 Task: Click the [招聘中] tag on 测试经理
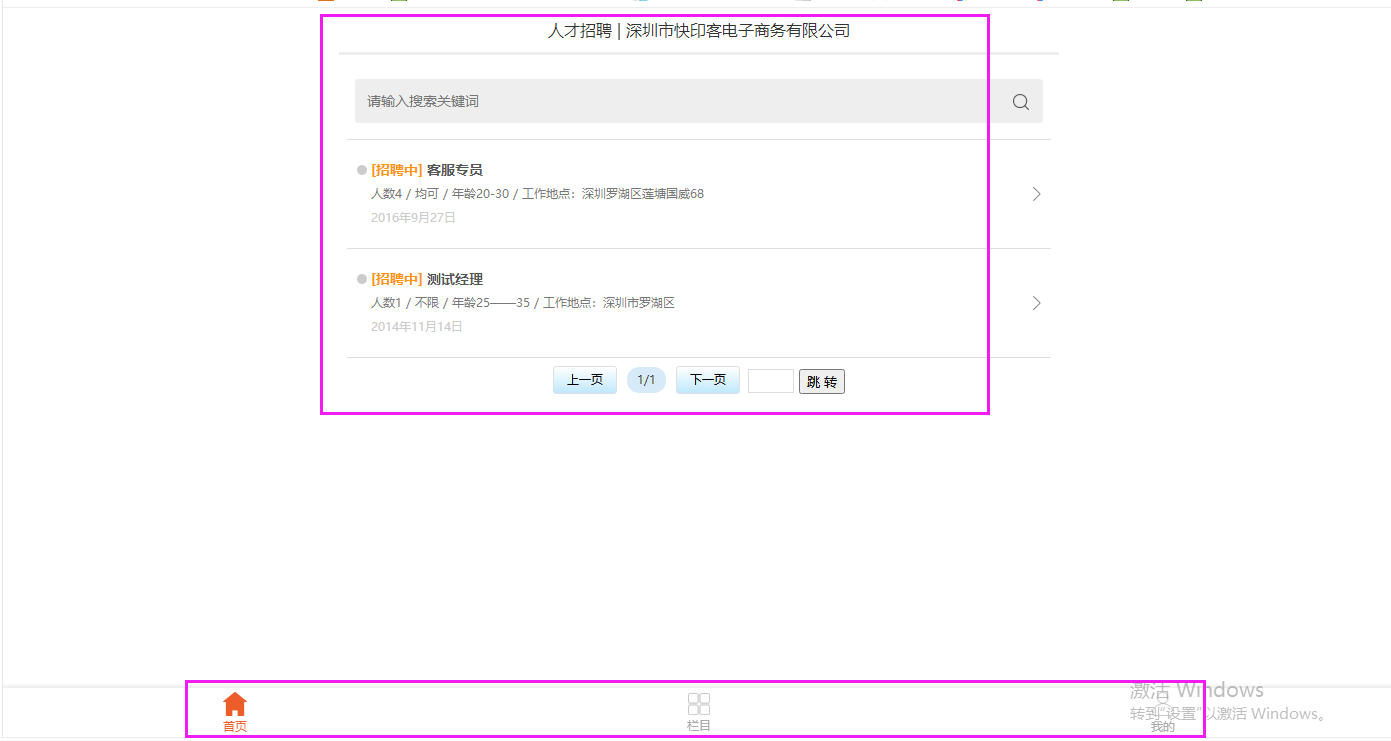click(397, 279)
